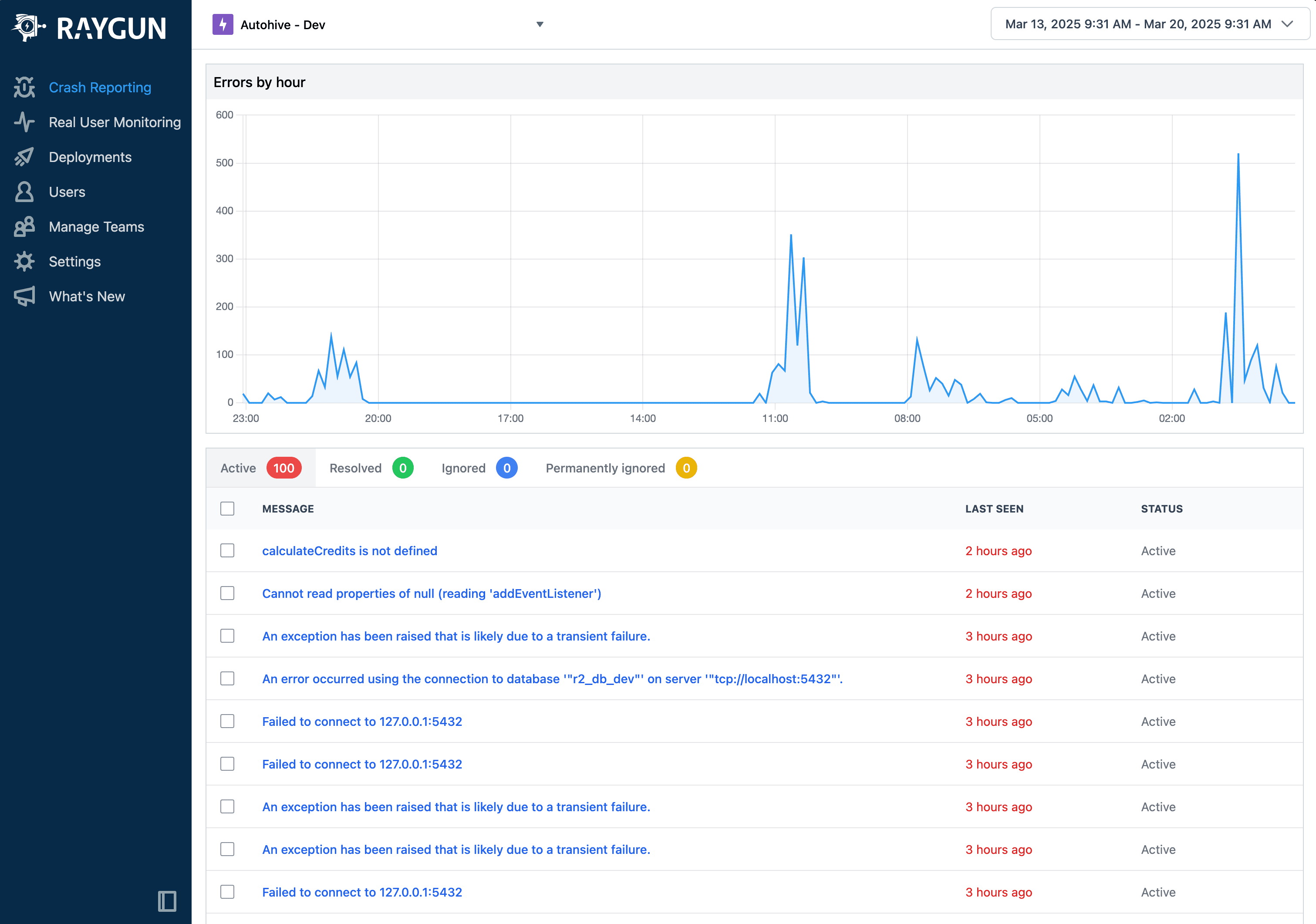Open Settings from the sidebar
This screenshot has height=924, width=1316.
74,261
